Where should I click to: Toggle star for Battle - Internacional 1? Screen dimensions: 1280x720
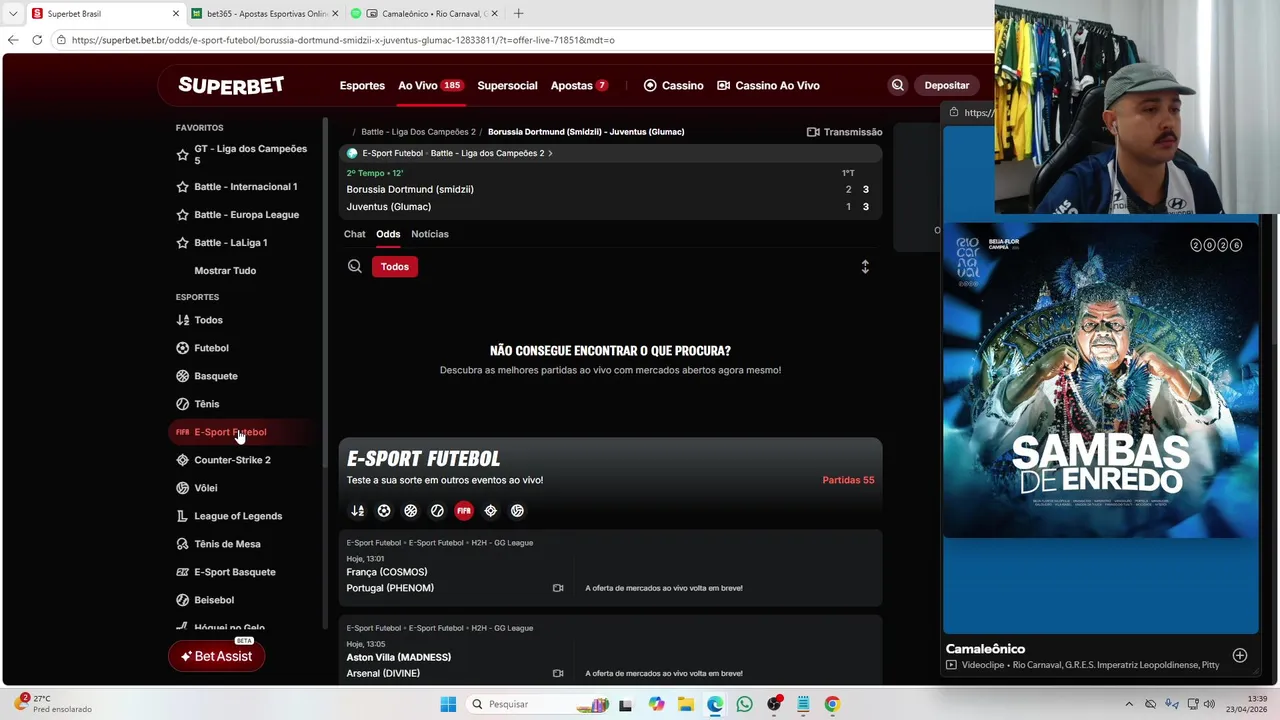tap(182, 187)
